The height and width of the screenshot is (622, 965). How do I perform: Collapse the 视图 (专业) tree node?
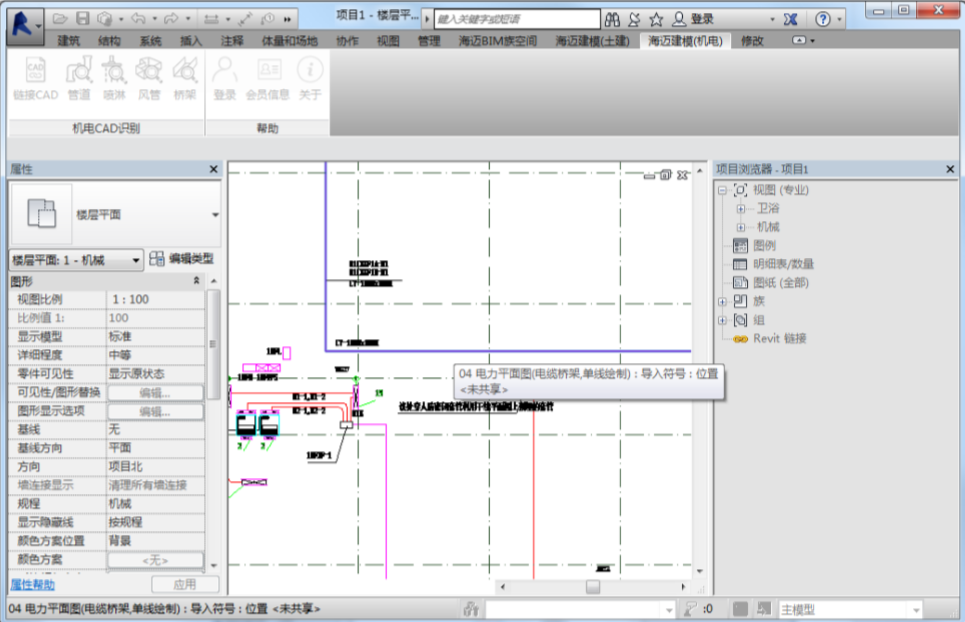coord(723,190)
